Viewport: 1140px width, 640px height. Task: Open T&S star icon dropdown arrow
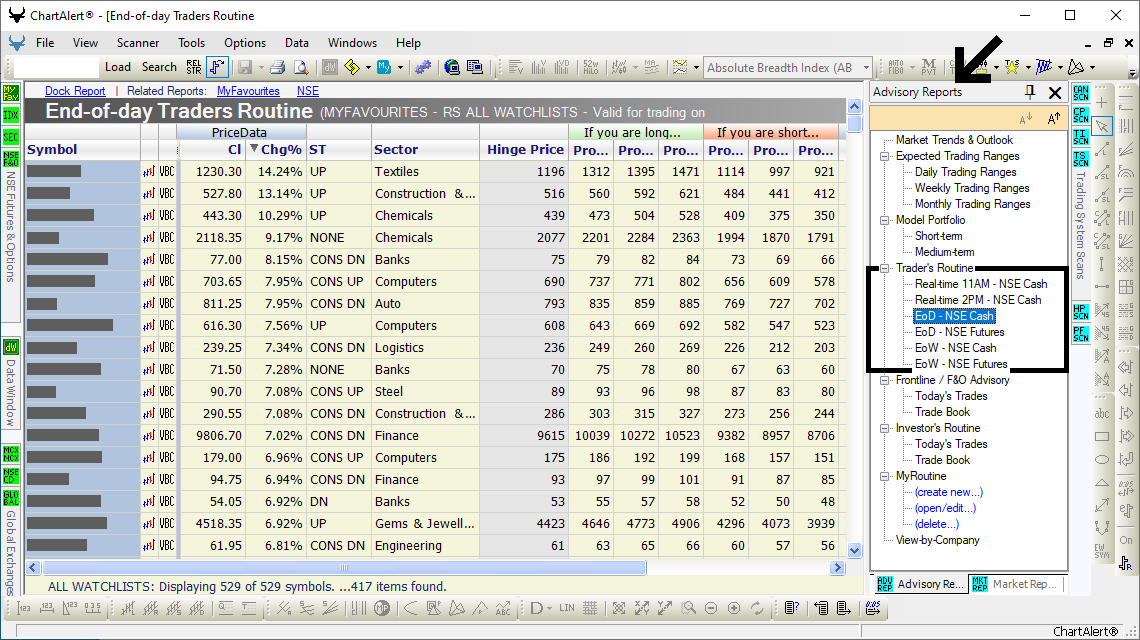[x=1028, y=68]
